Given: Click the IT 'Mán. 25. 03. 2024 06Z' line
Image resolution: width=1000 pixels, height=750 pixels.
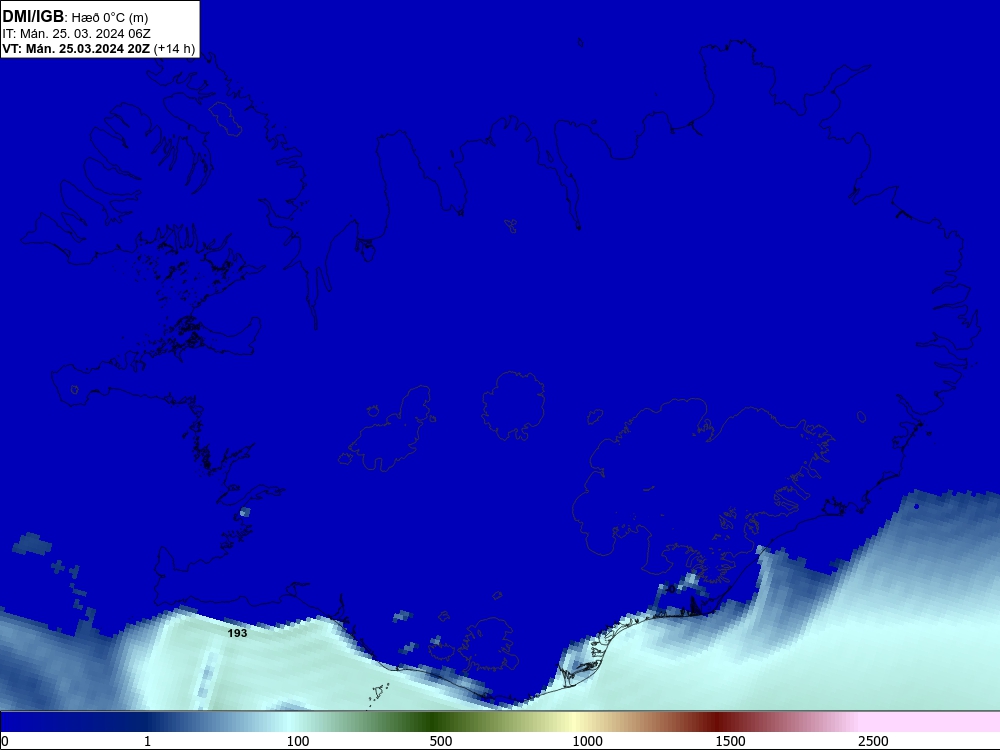Looking at the screenshot, I should [x=76, y=34].
